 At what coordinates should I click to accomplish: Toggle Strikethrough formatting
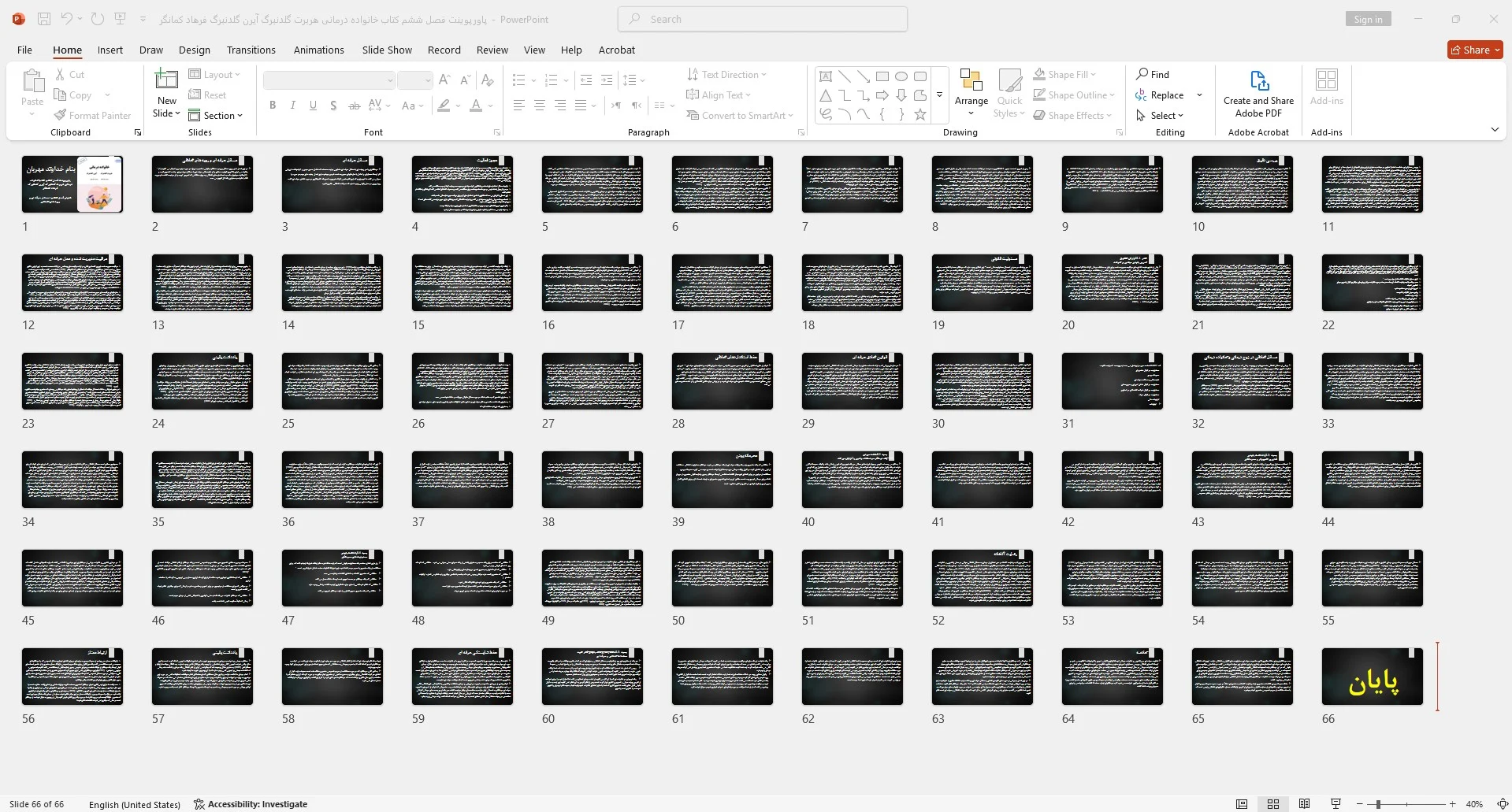(354, 106)
